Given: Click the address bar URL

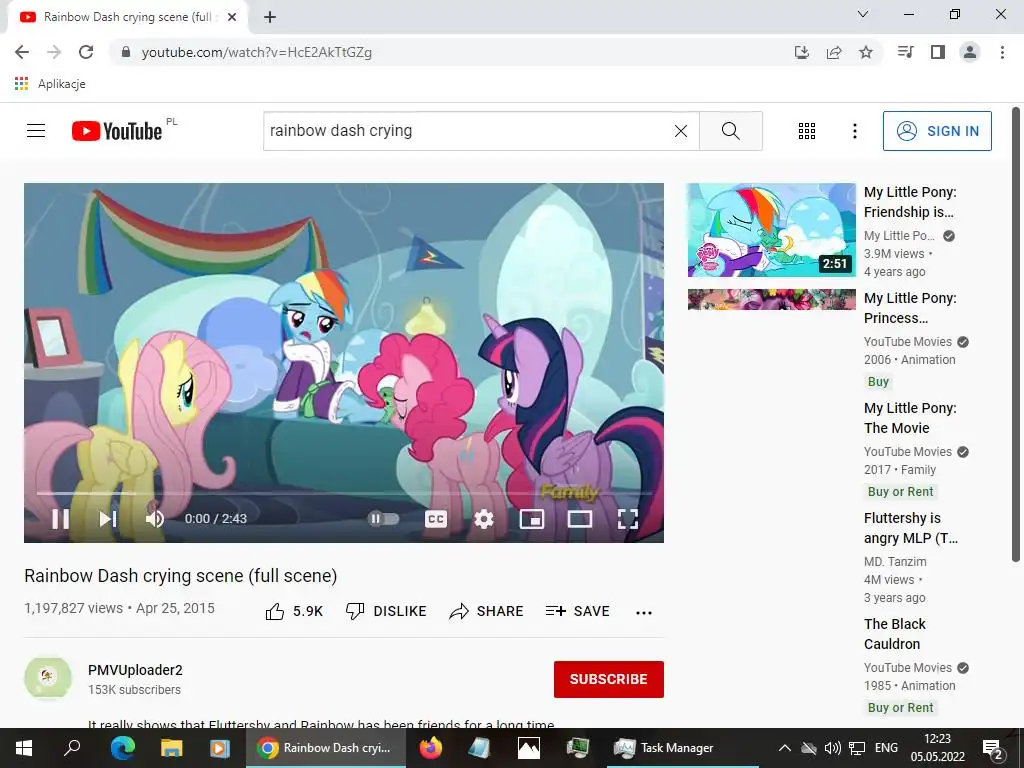Looking at the screenshot, I should [257, 52].
